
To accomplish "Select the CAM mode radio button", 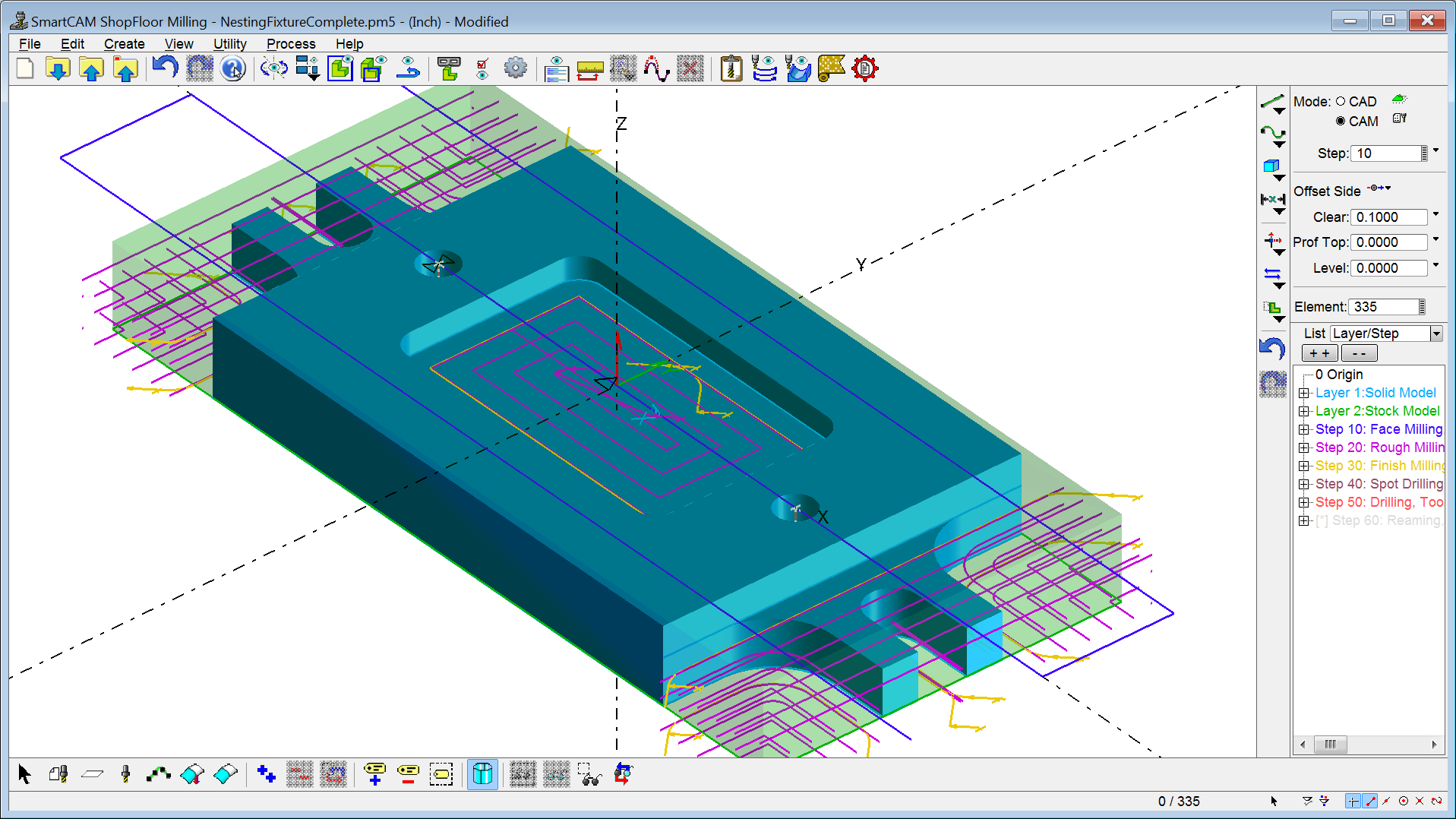I will 1341,122.
